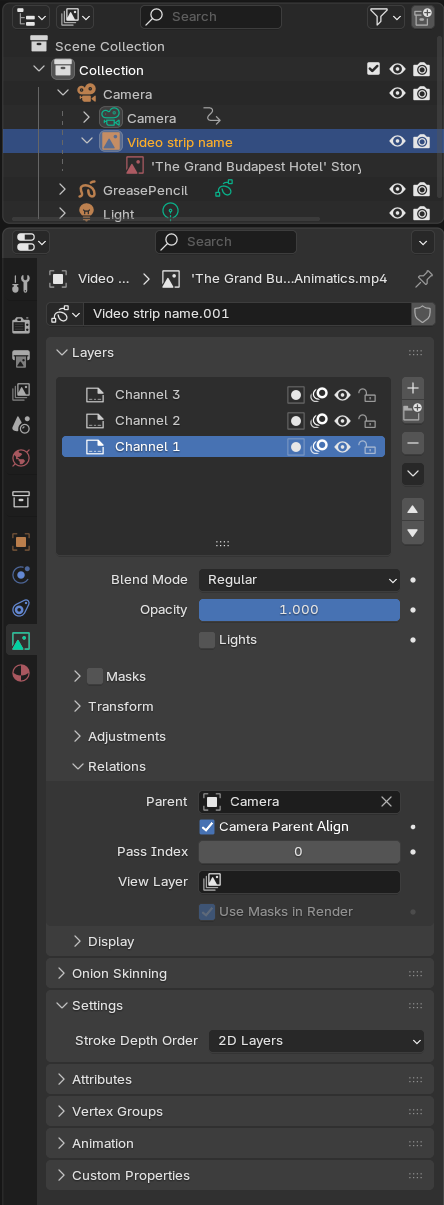This screenshot has height=1205, width=444.
Task: Hide the Camera object in viewport
Action: click(398, 93)
